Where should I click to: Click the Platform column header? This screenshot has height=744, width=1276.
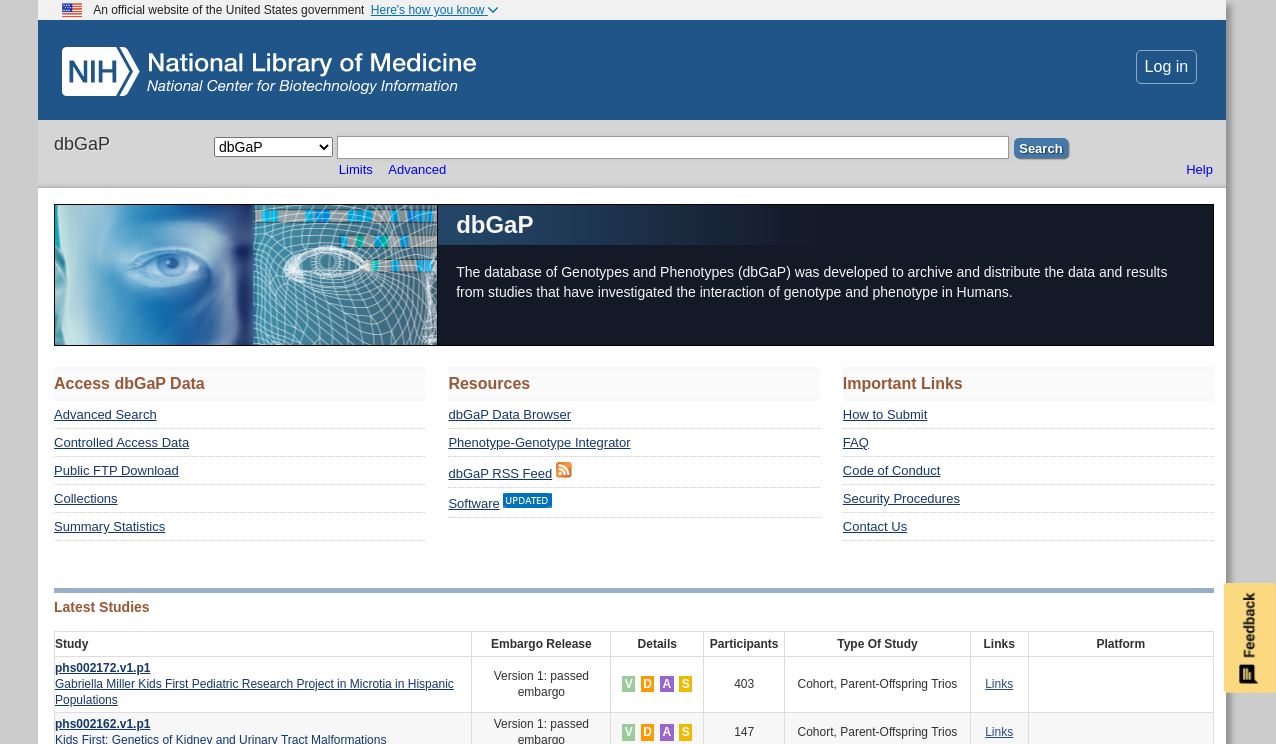coord(1120,644)
